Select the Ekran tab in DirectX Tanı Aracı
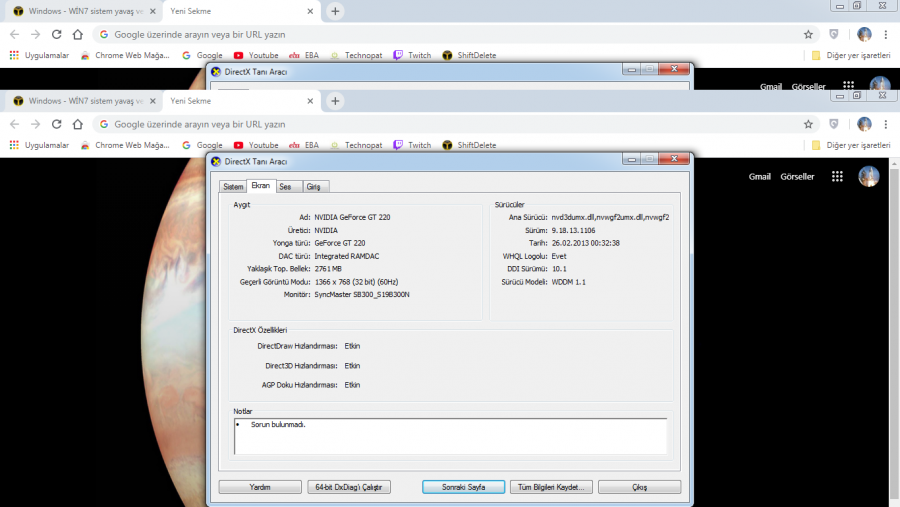The height and width of the screenshot is (507, 900). (x=261, y=185)
